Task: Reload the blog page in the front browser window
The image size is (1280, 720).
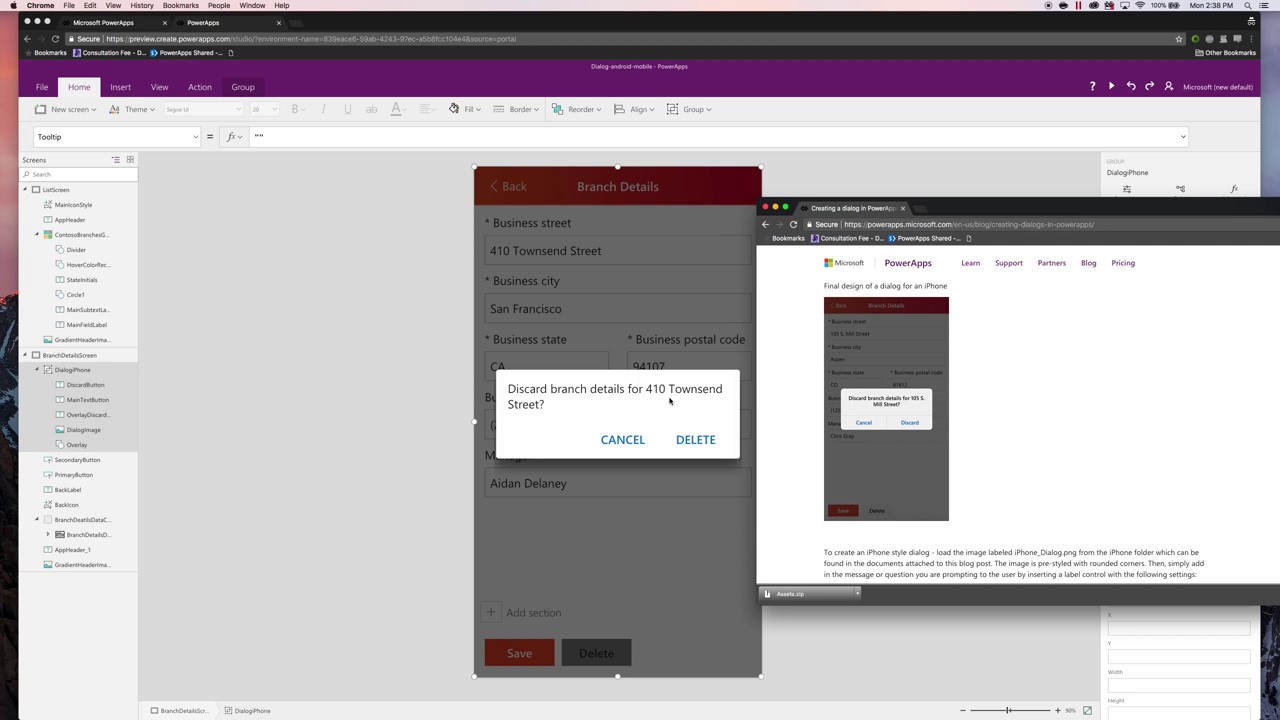Action: click(x=793, y=224)
